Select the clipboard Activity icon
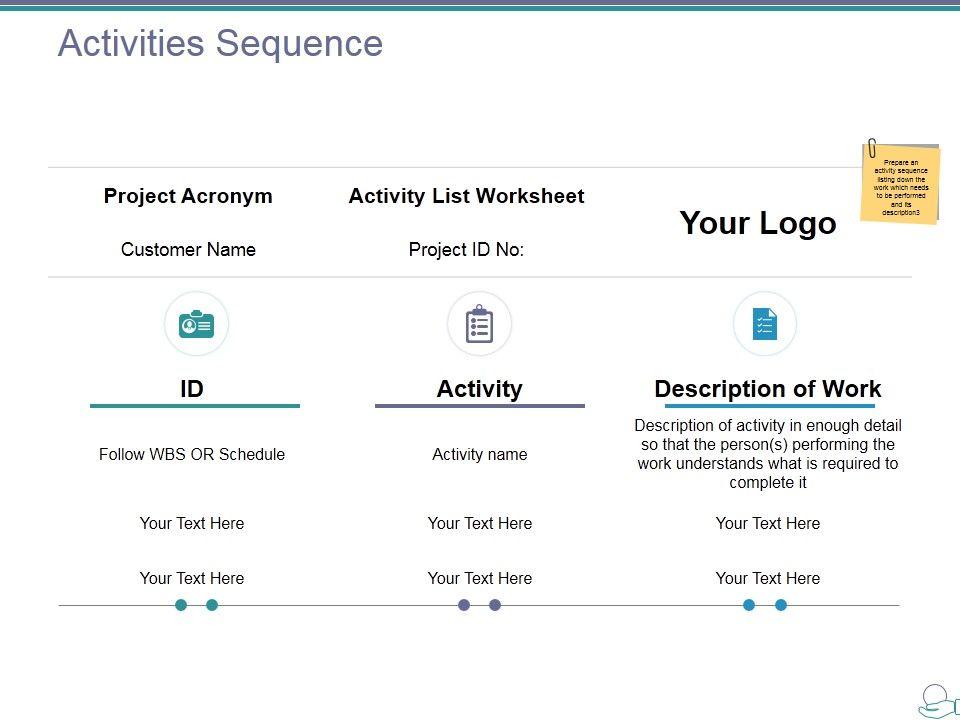This screenshot has width=960, height=720. (479, 324)
